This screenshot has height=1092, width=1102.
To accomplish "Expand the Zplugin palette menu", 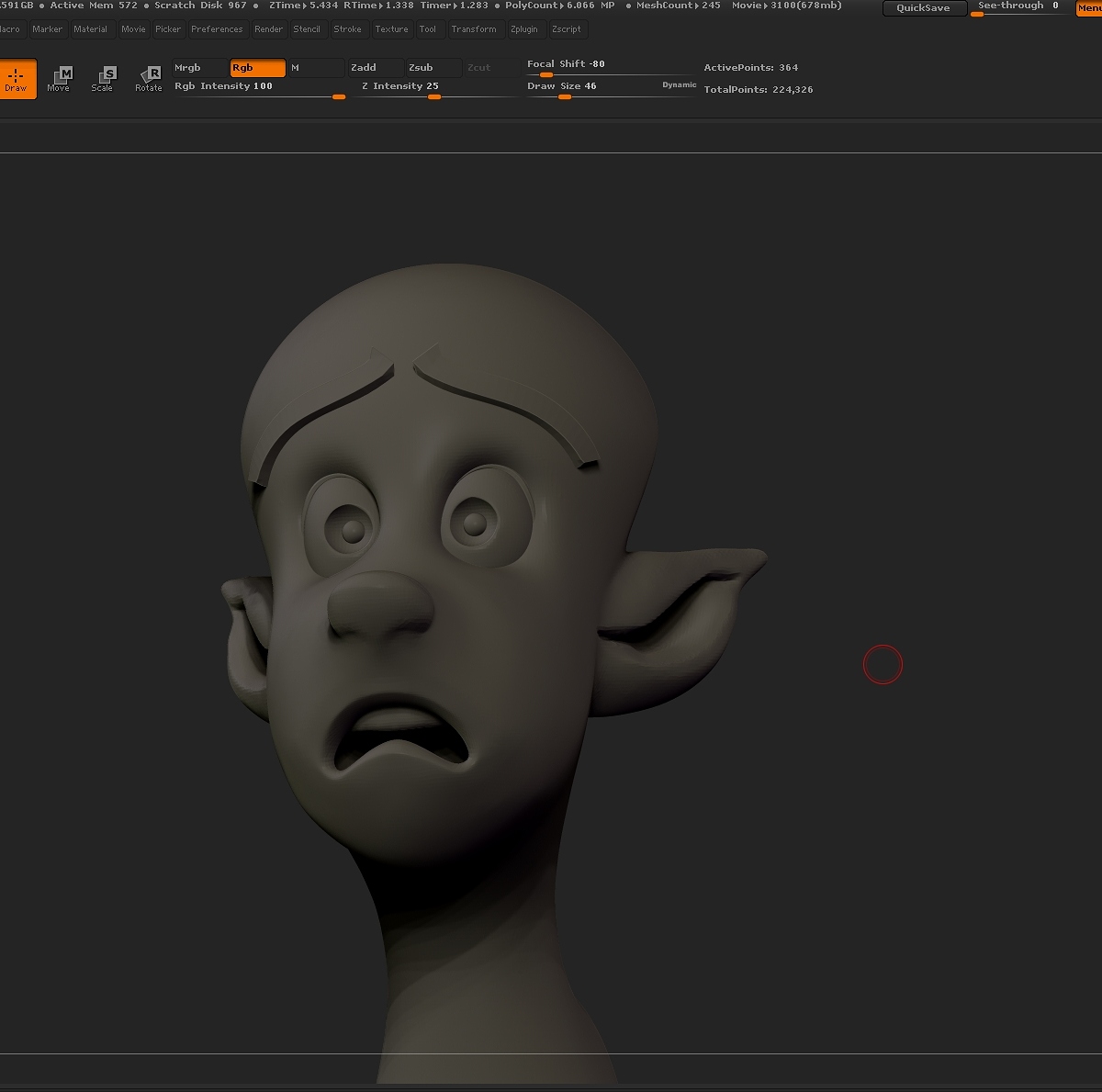I will click(x=524, y=29).
